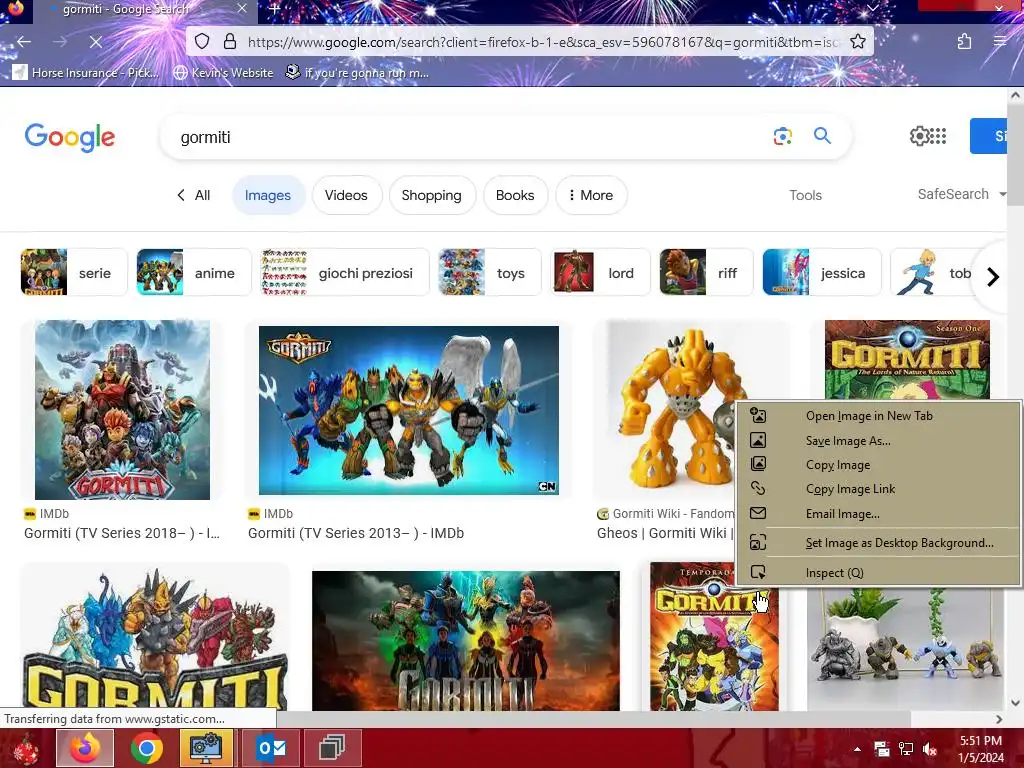Open the list all tabs dropdown arrow
Screen dimensions: 1024x768
click(x=872, y=8)
